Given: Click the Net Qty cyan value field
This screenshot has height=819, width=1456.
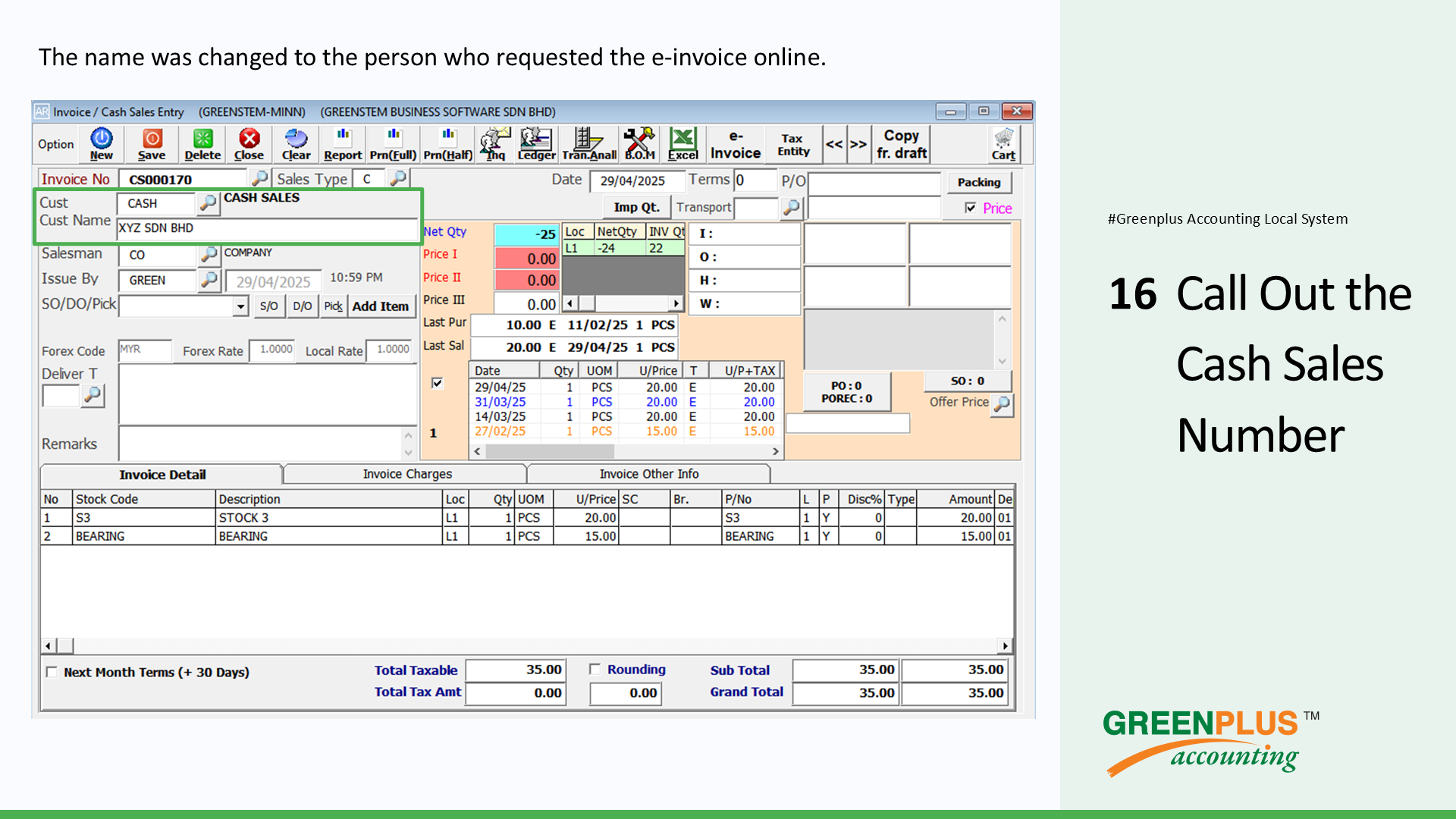Looking at the screenshot, I should tap(526, 234).
